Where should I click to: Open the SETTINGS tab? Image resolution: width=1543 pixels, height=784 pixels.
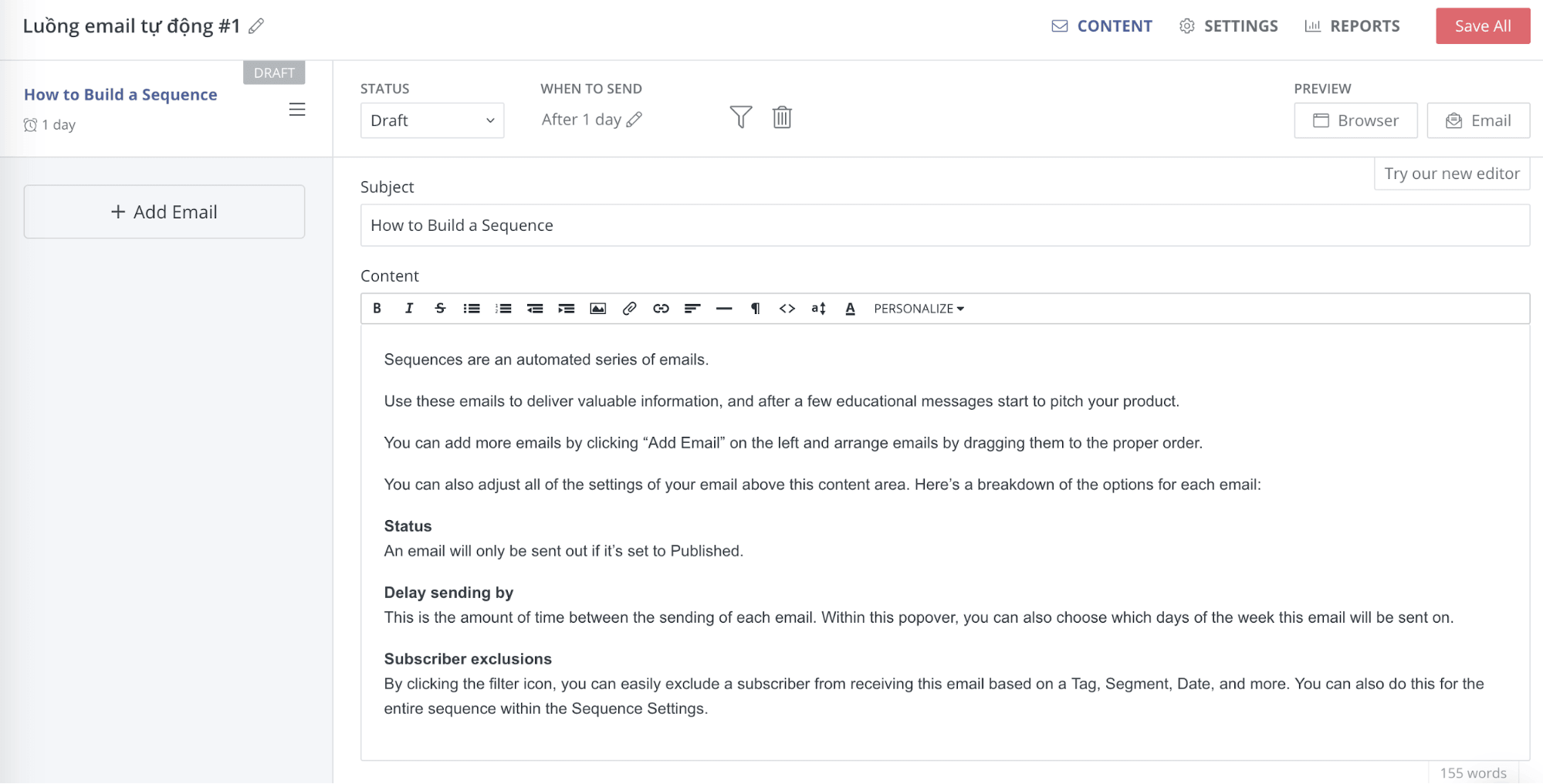[1228, 26]
